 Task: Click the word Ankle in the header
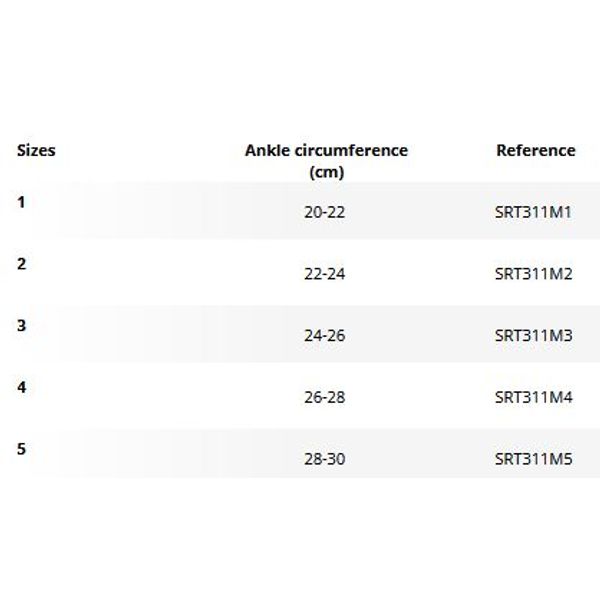[267, 150]
